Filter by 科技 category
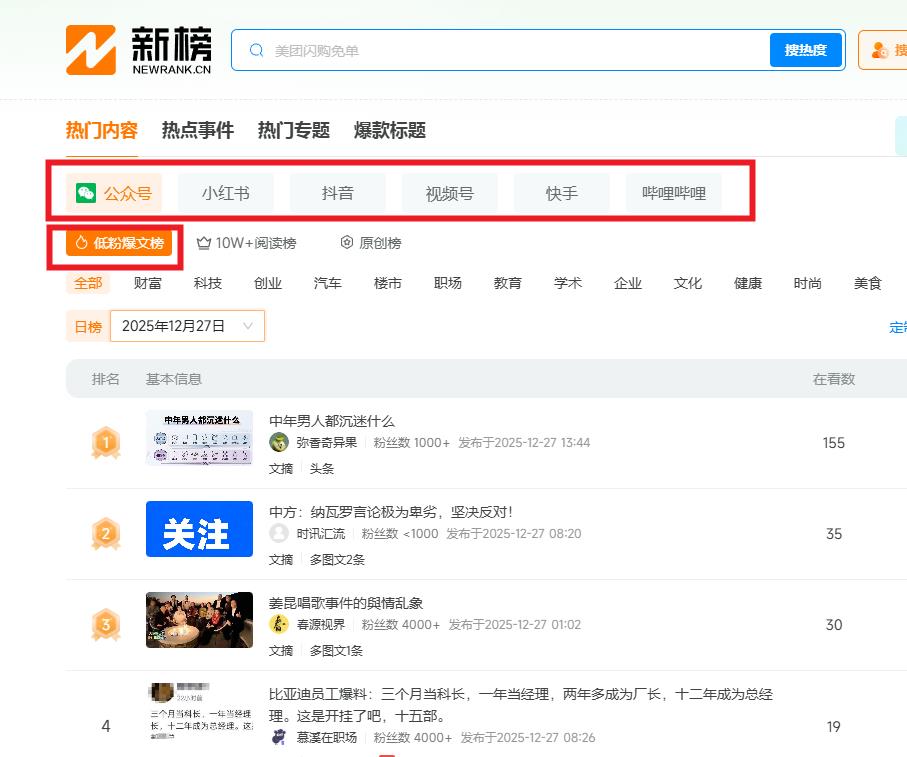 208,283
